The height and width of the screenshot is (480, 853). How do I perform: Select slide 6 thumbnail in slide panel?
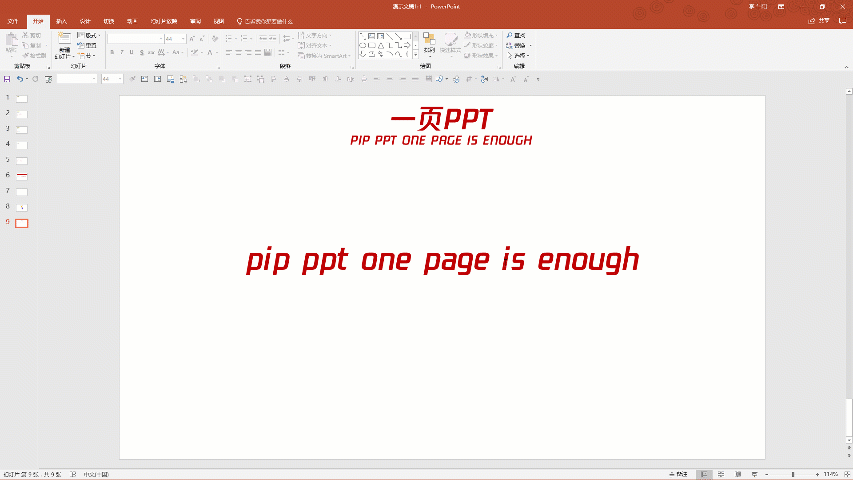coord(21,175)
